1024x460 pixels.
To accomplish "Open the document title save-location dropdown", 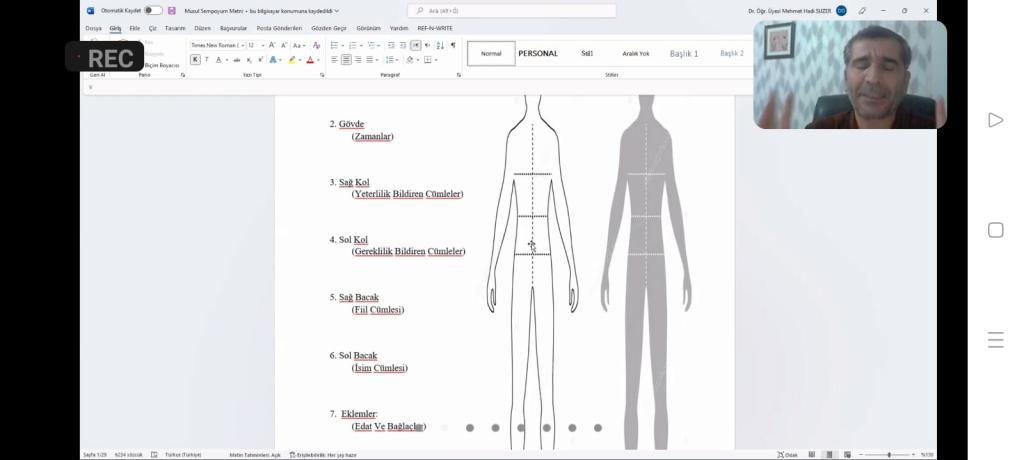I will point(336,11).
